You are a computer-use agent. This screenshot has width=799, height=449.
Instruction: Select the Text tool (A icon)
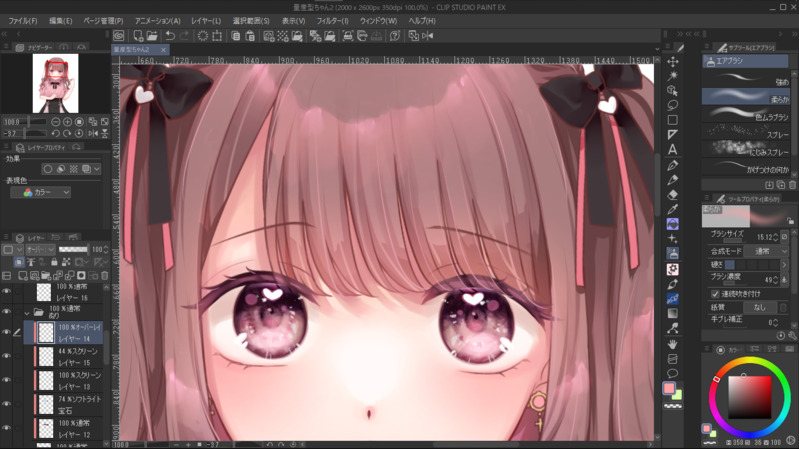[x=673, y=149]
